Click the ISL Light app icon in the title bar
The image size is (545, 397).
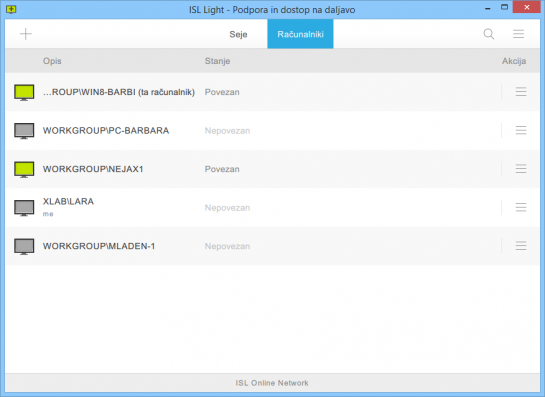tap(11, 9)
